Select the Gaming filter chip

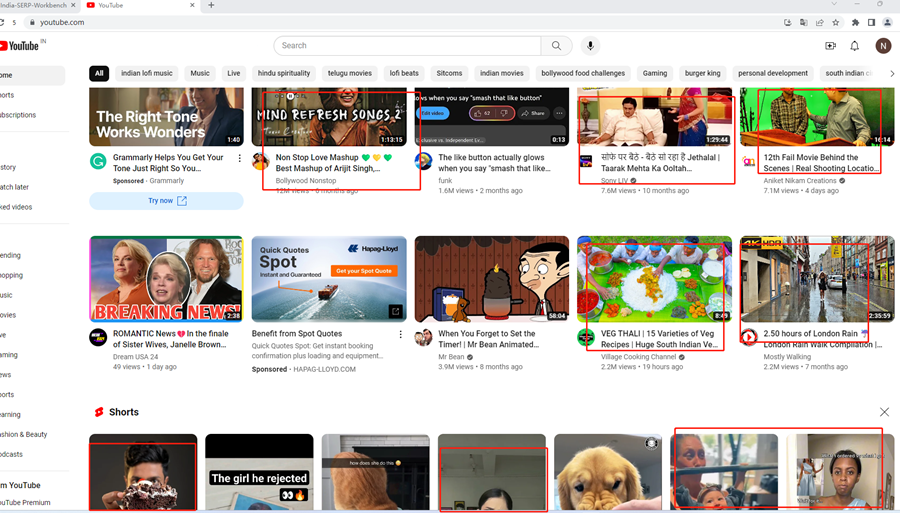click(x=655, y=73)
